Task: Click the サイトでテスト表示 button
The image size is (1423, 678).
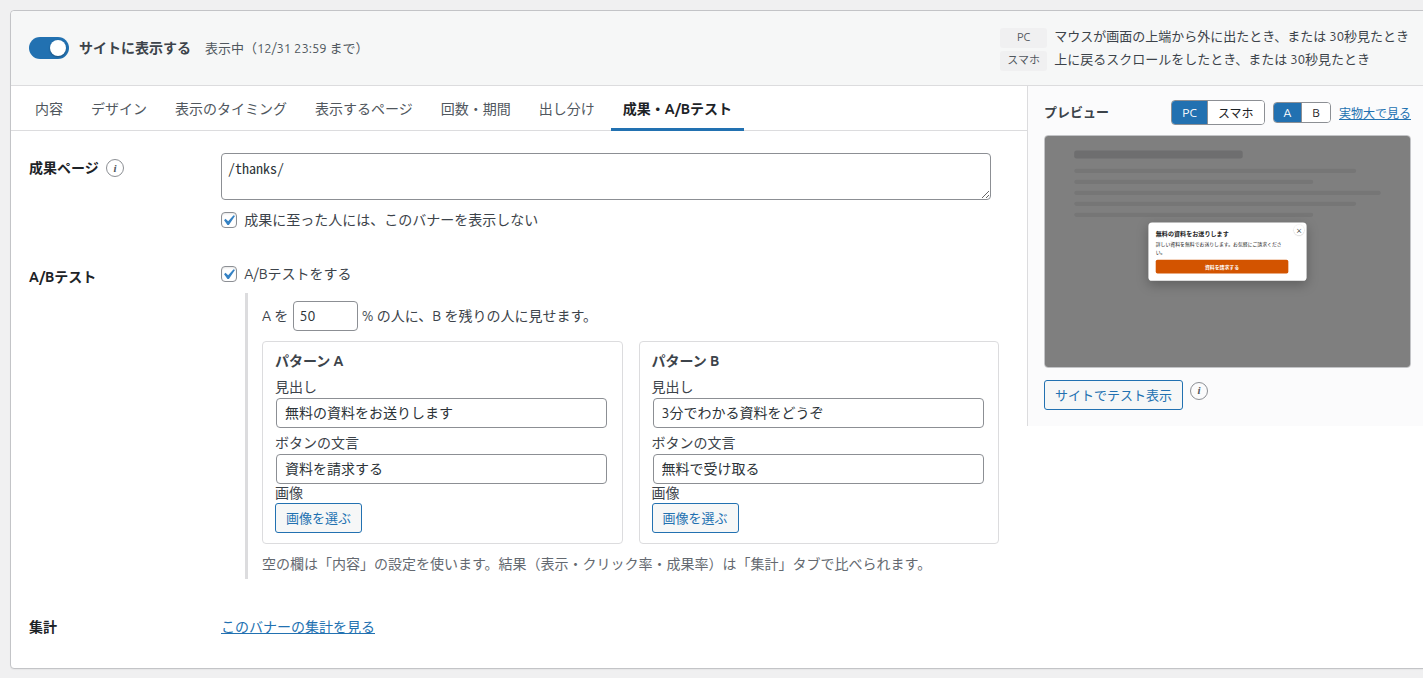Action: point(1113,395)
